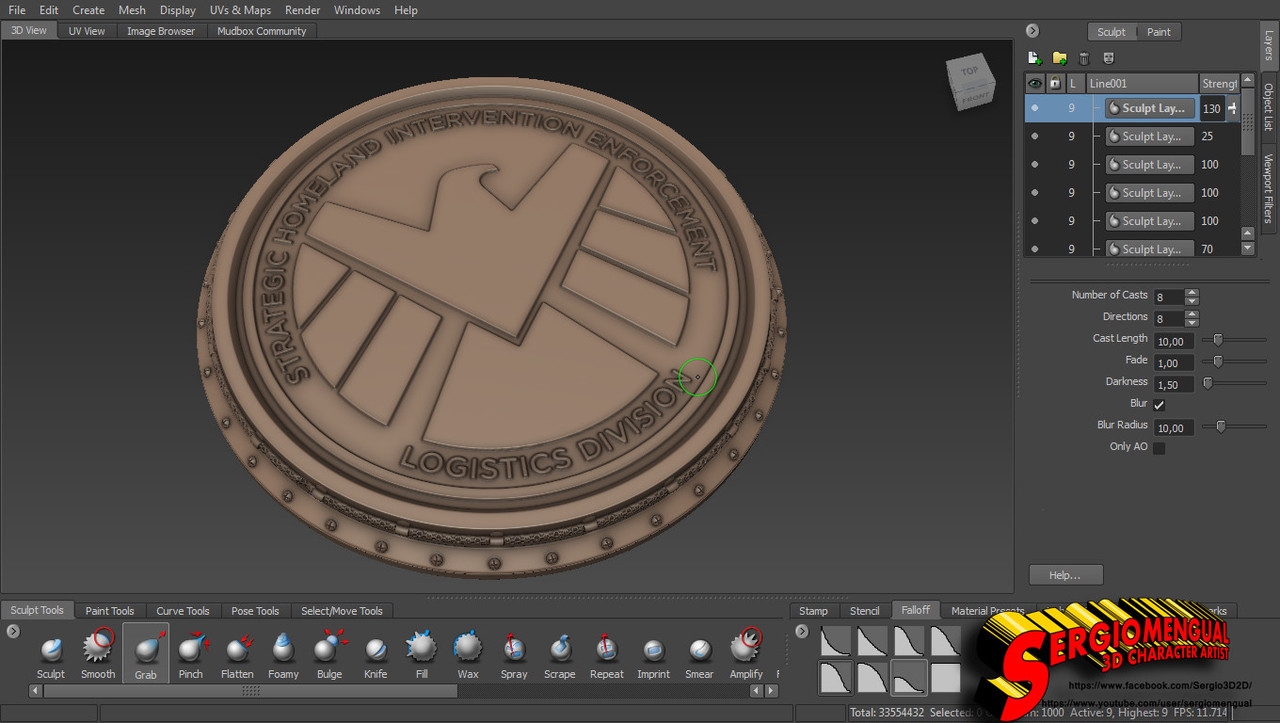Open the Mudbox Community tab
1280x723 pixels.
point(262,31)
